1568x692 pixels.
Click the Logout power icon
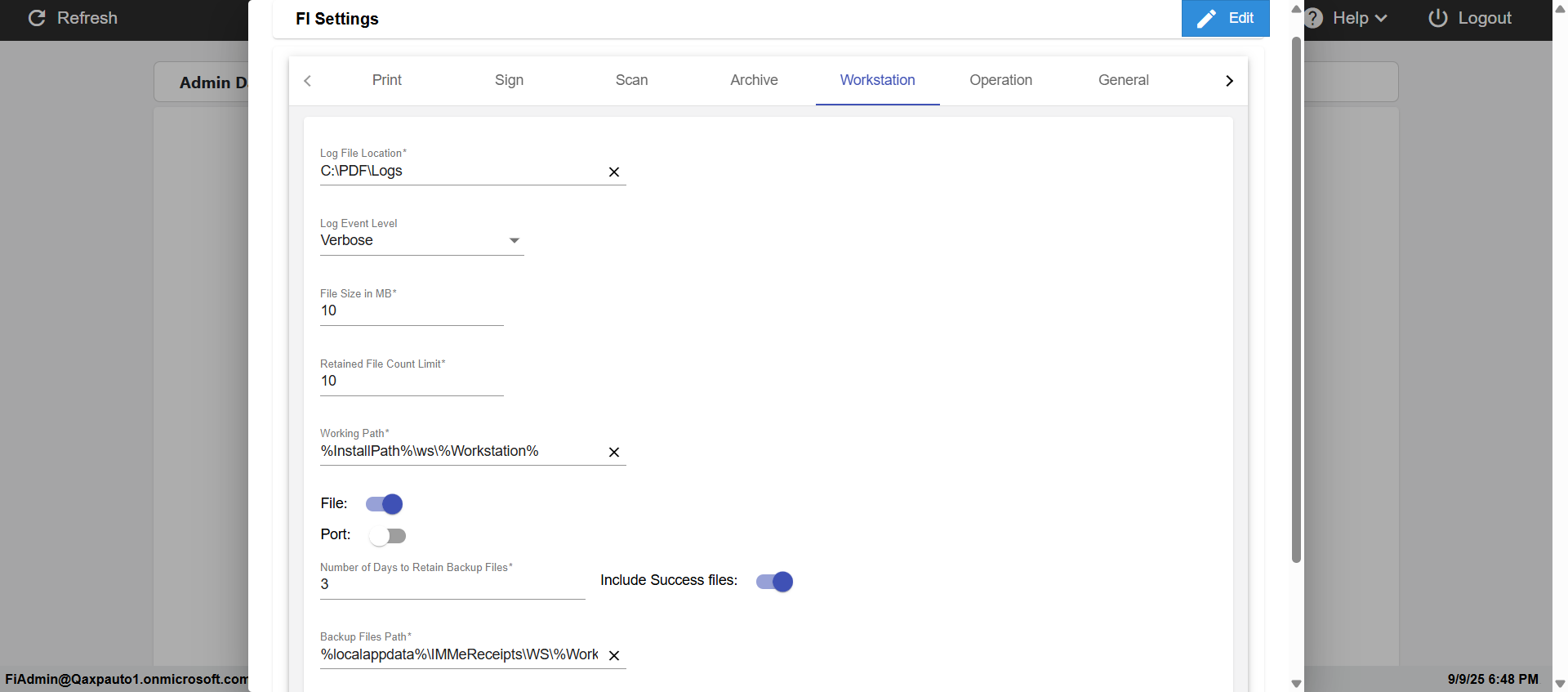tap(1437, 18)
